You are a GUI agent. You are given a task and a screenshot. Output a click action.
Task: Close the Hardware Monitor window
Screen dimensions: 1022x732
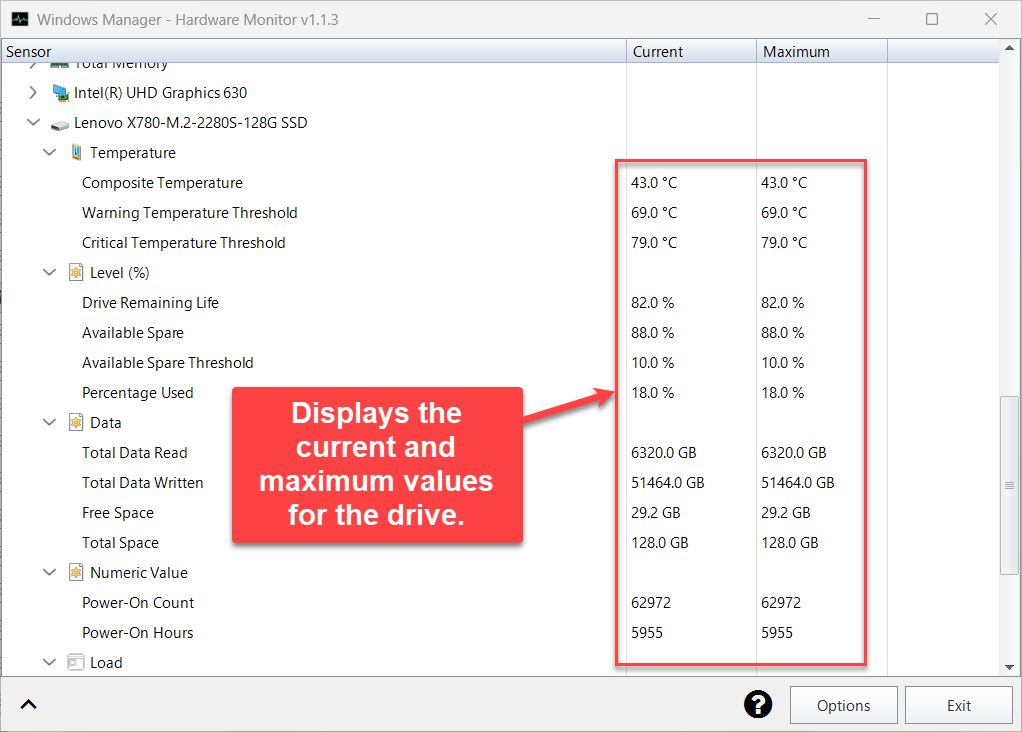point(991,19)
